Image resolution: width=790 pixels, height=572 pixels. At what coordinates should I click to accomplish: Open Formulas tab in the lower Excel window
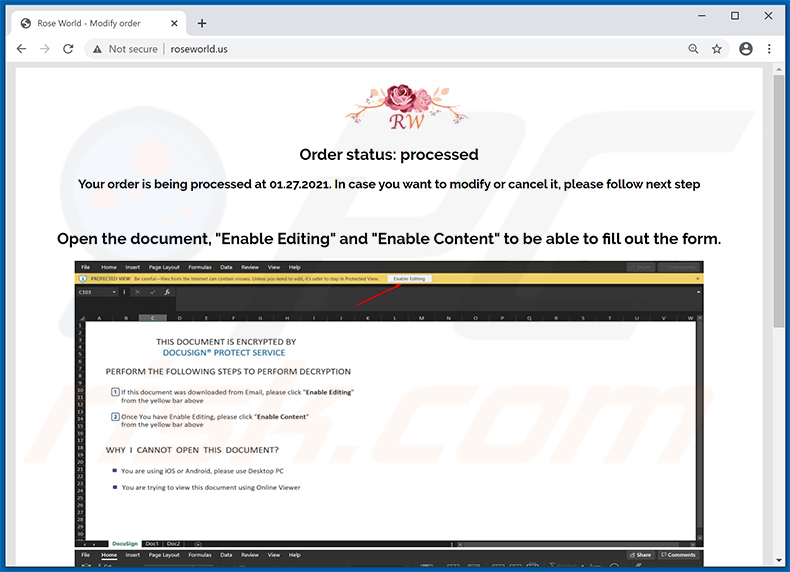200,555
